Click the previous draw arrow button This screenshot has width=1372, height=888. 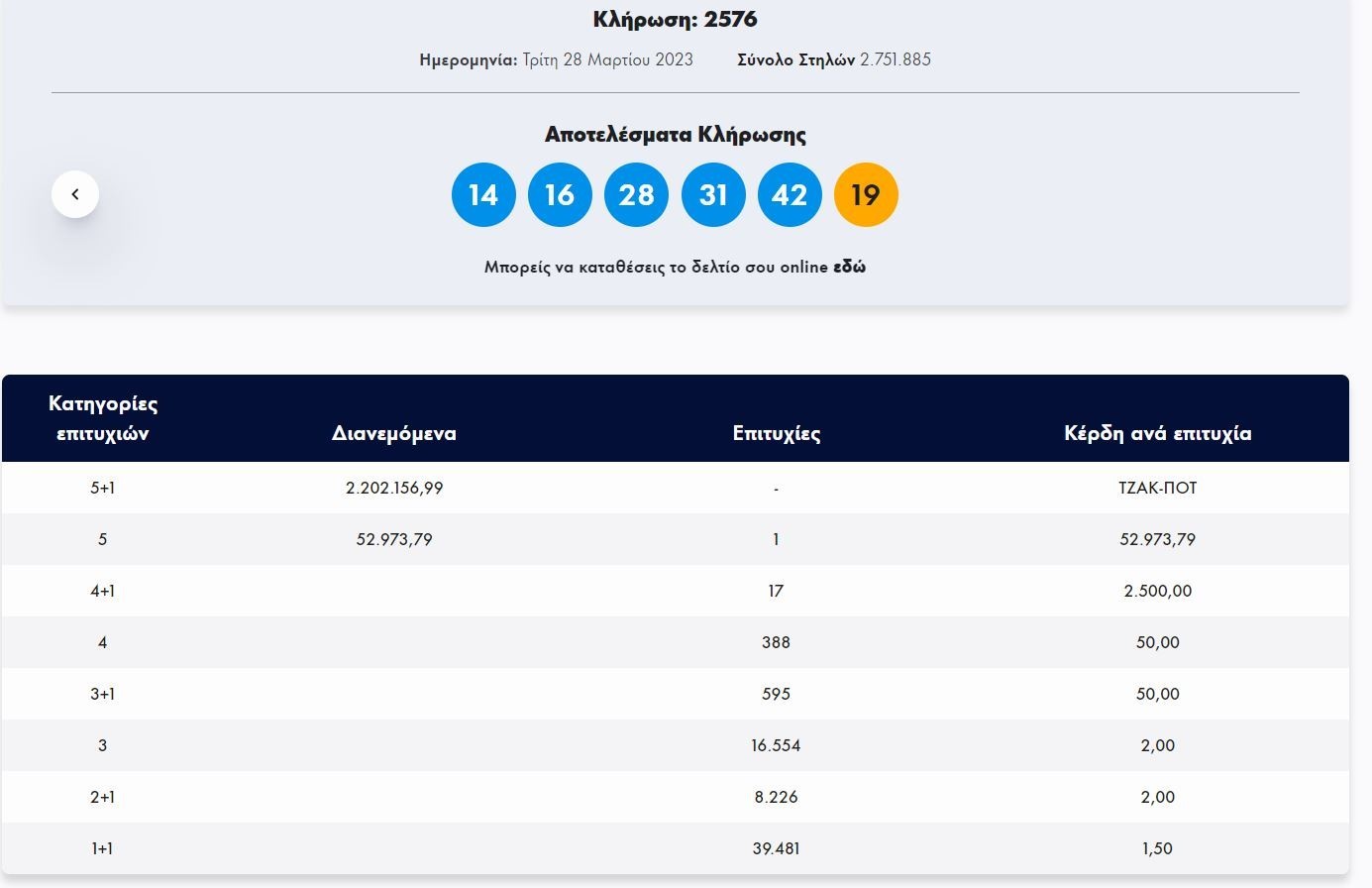pos(75,194)
